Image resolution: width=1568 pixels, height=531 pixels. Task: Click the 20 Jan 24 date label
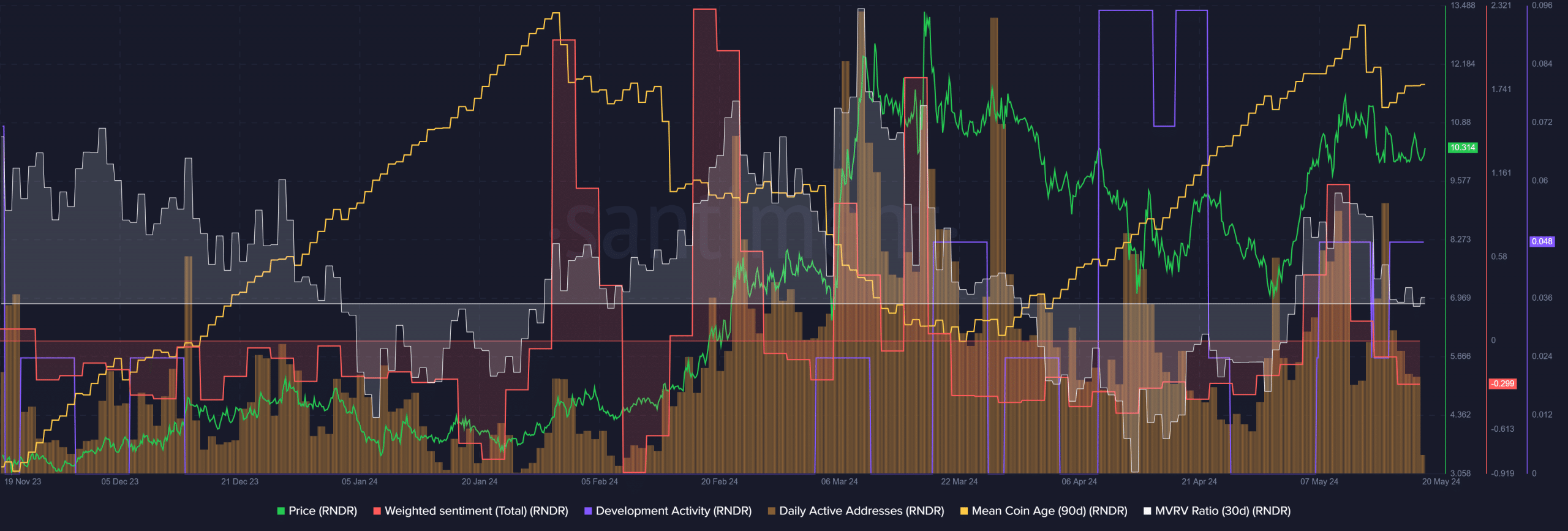point(480,481)
